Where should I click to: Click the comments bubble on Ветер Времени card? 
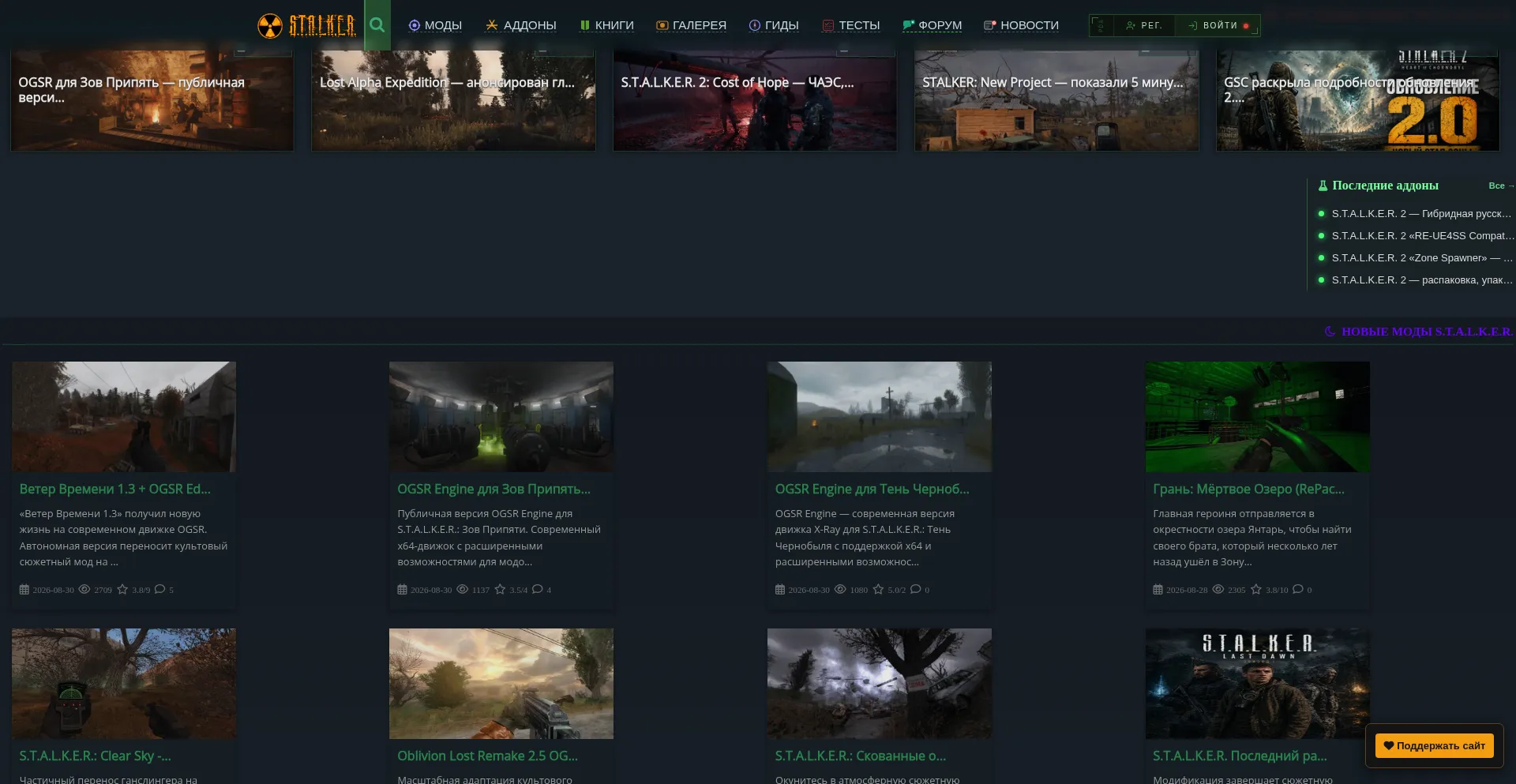coord(160,589)
